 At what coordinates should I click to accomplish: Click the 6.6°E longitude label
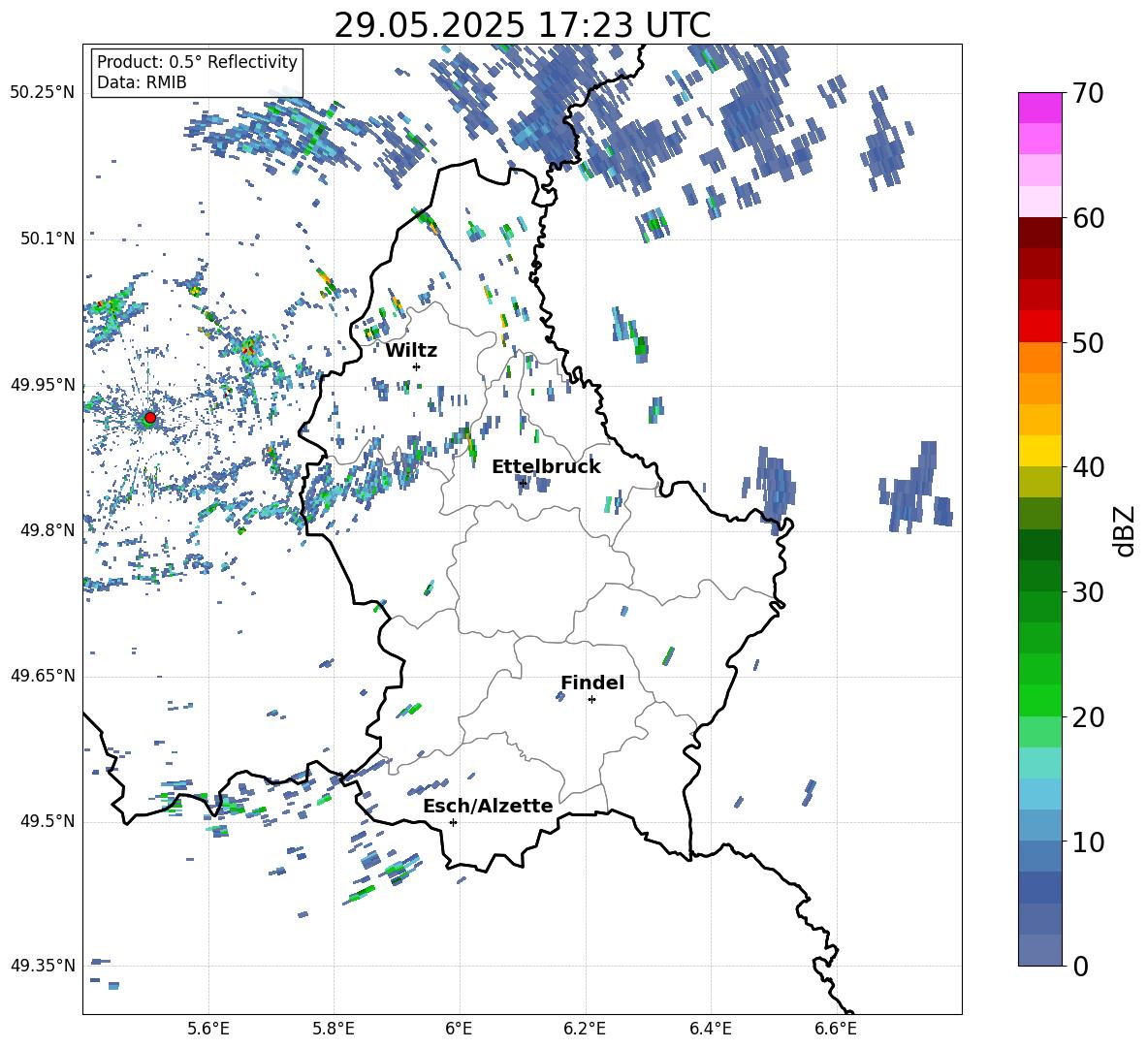pyautogui.click(x=836, y=1029)
